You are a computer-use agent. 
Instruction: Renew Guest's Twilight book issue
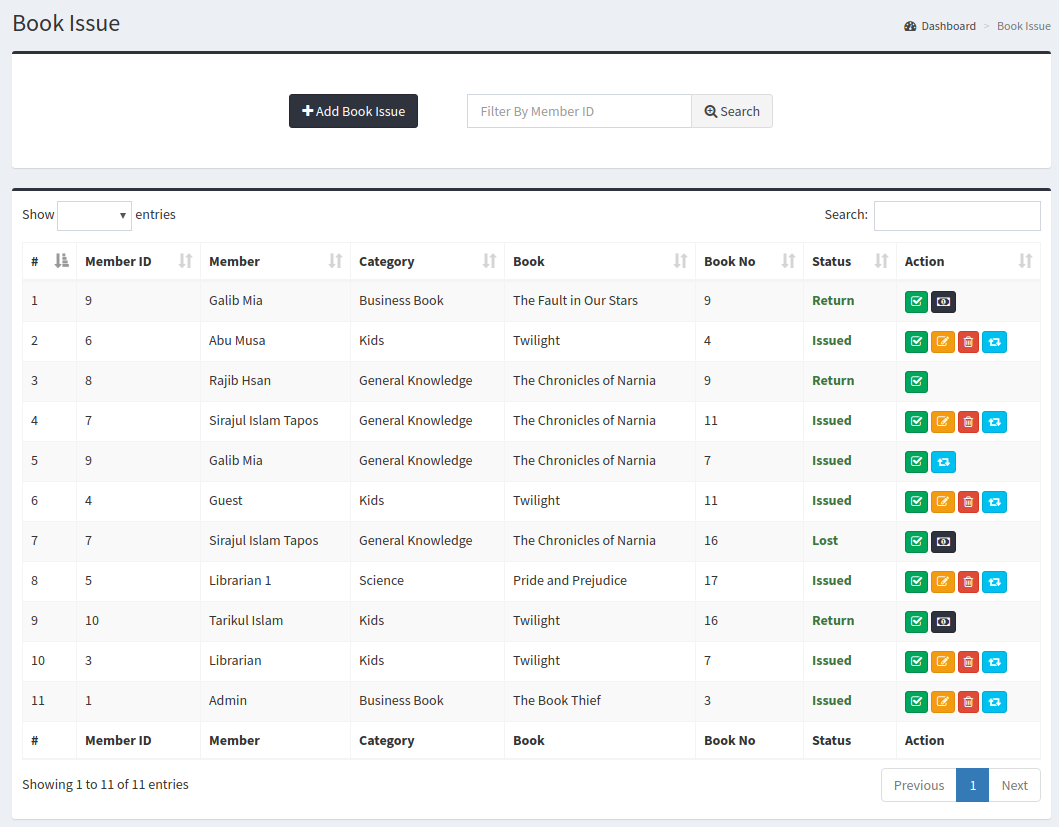[x=994, y=501]
